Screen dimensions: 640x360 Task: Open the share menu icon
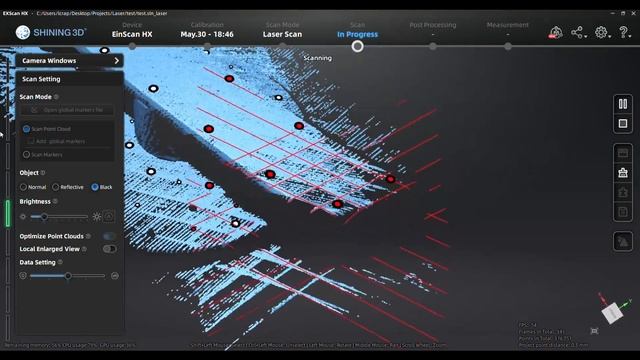tap(577, 32)
